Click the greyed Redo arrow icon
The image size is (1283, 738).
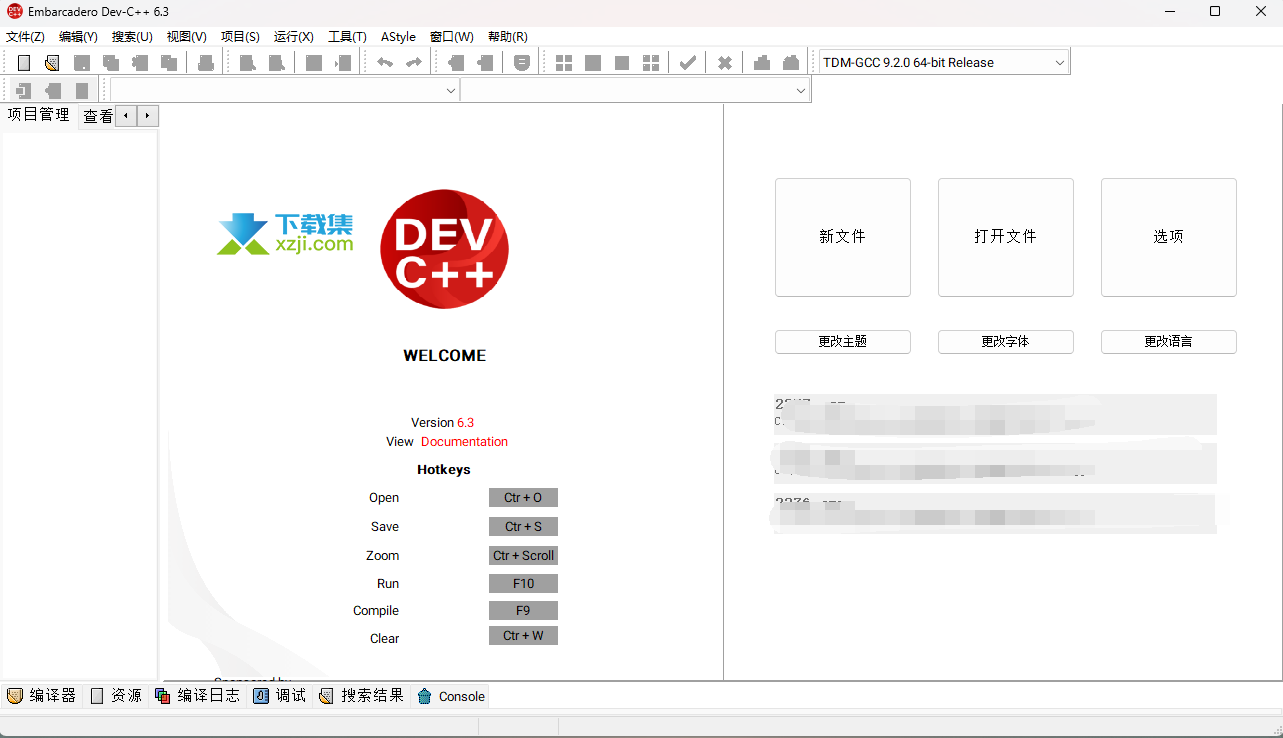413,63
